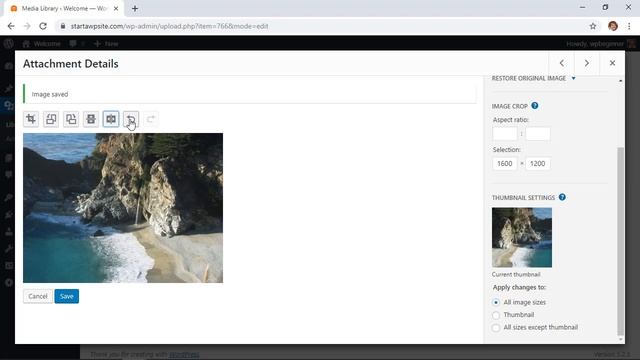Select the Media Library browser tab

(64, 8)
